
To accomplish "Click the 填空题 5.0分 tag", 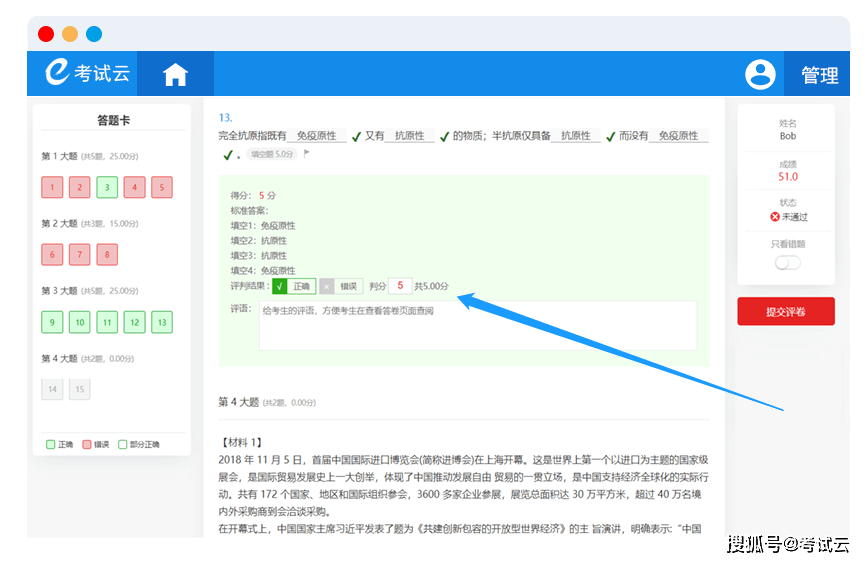I will coord(272,154).
